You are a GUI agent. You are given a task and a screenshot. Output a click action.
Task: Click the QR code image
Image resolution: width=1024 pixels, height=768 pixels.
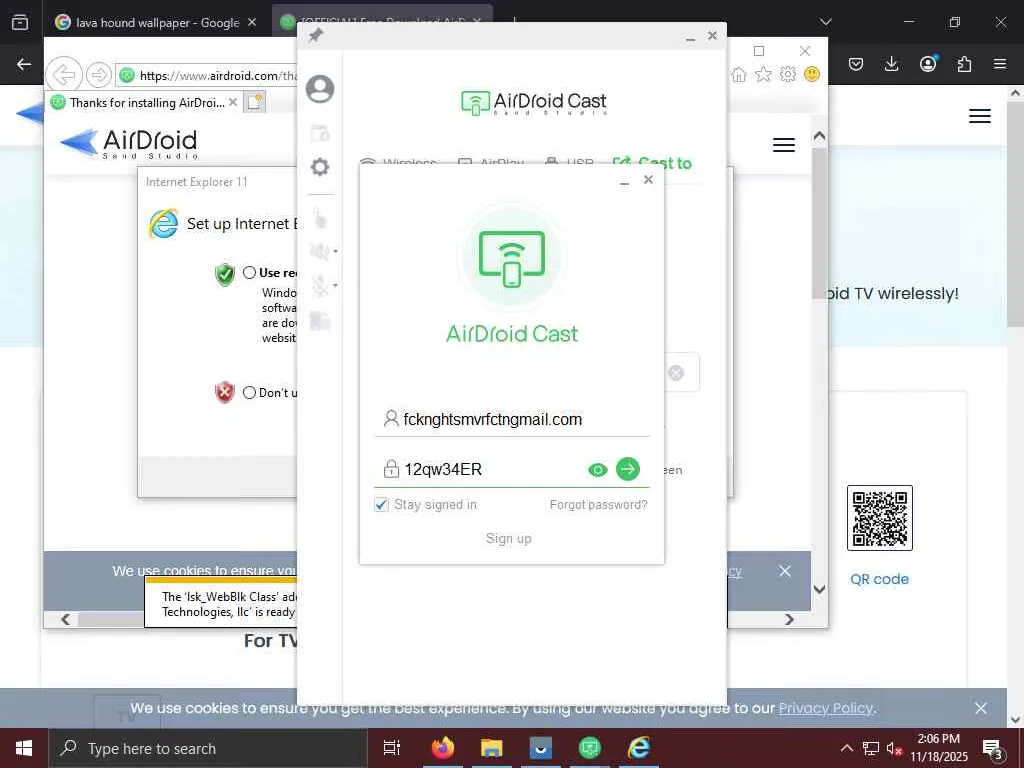[x=880, y=518]
